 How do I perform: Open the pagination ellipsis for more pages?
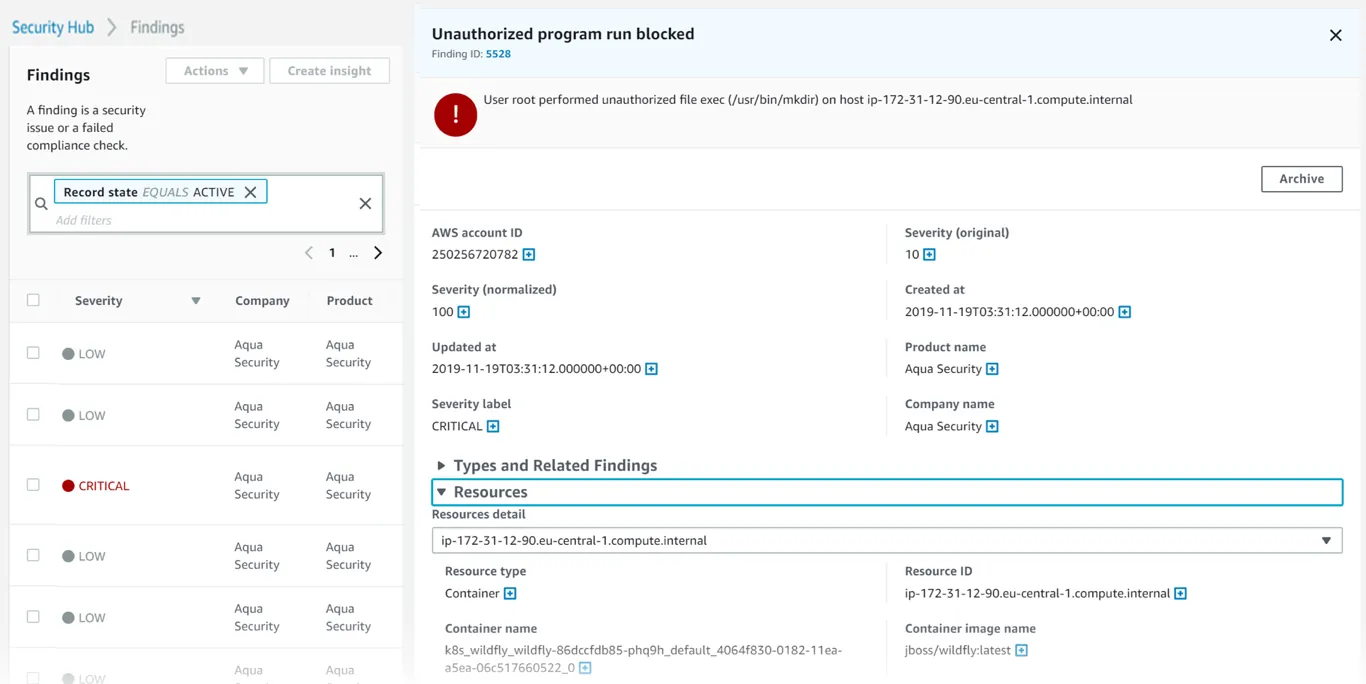click(x=353, y=253)
